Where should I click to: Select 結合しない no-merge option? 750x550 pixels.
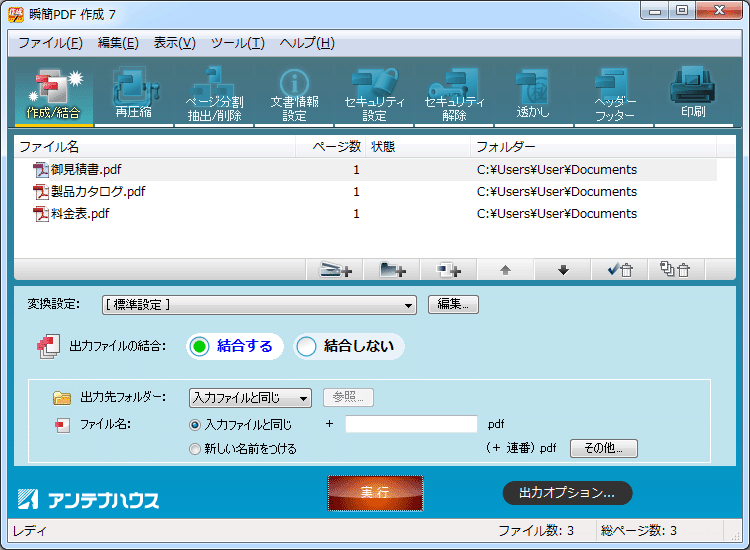(348, 346)
